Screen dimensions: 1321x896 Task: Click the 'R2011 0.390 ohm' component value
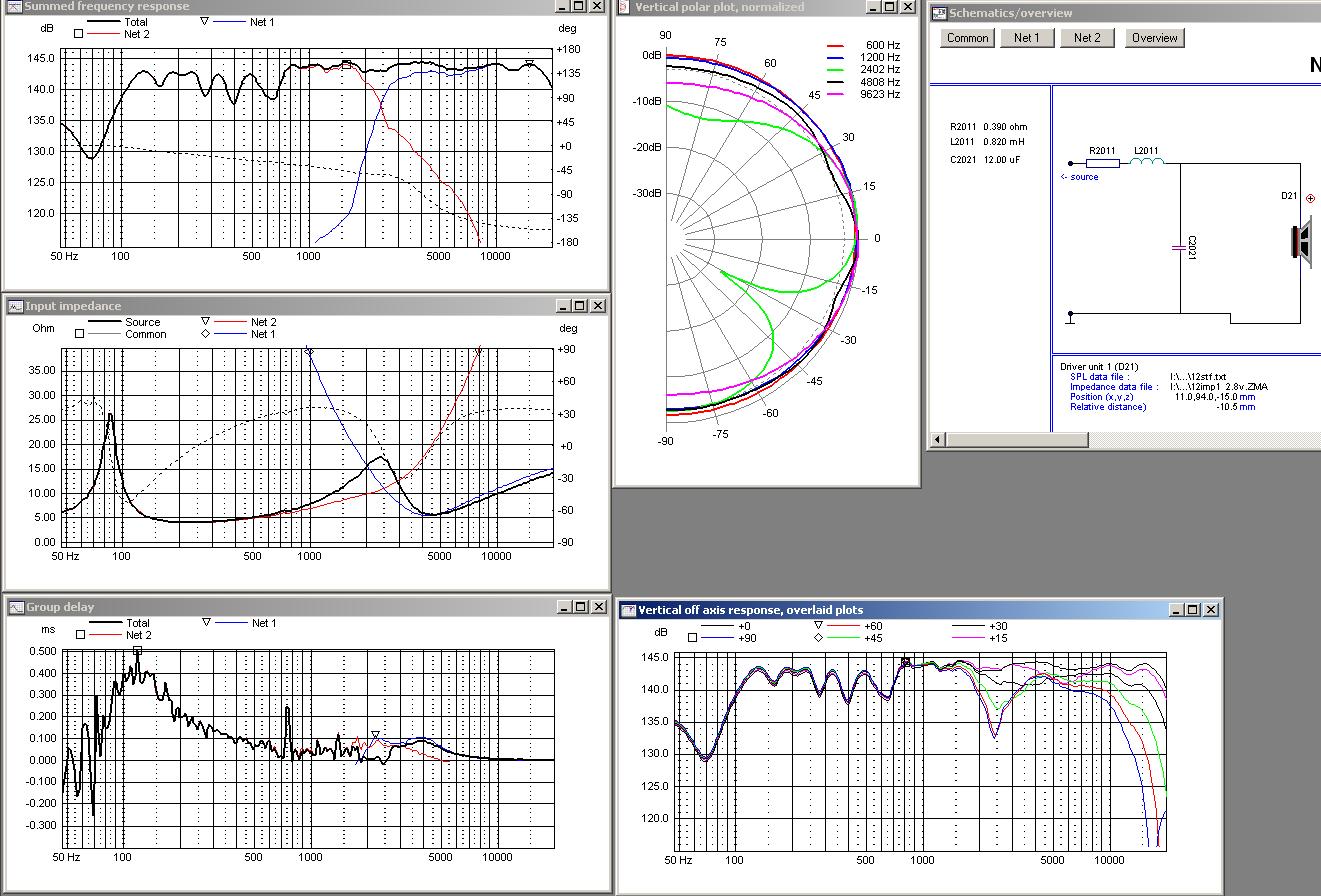click(x=989, y=127)
